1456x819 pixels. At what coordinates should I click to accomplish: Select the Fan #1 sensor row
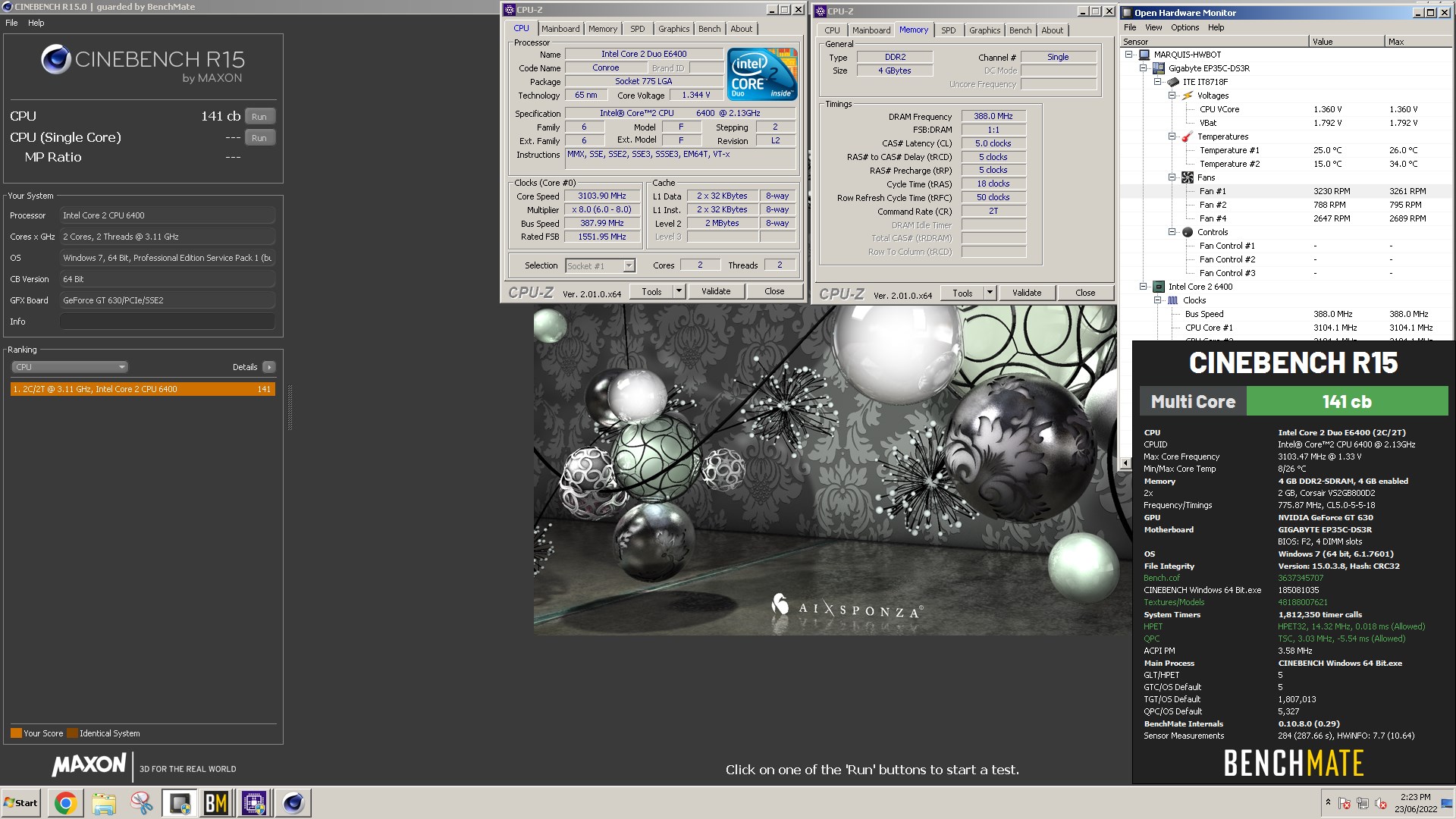tap(1288, 191)
